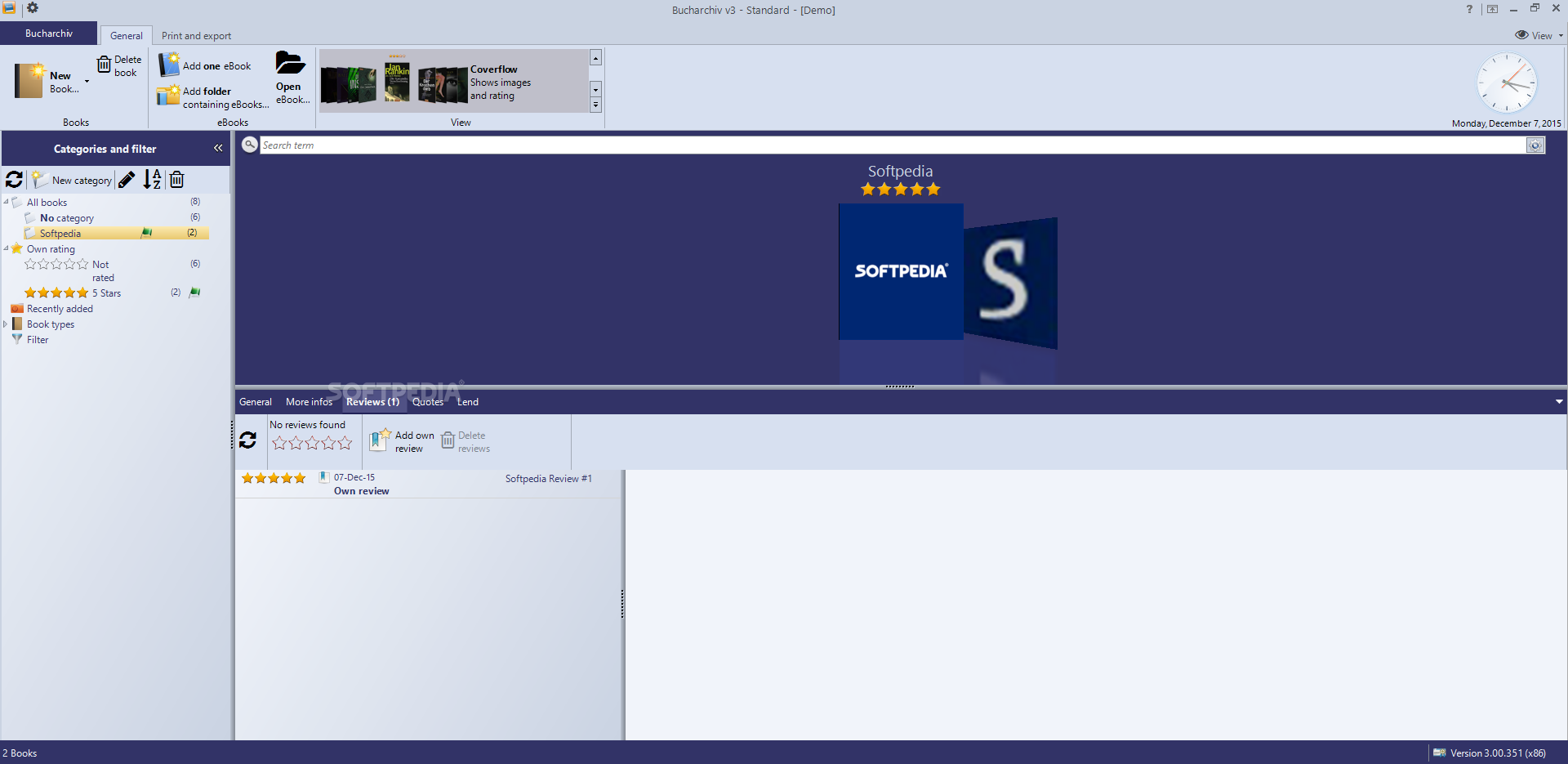Select Own rating tree item
This screenshot has height=764, width=1568.
(51, 249)
